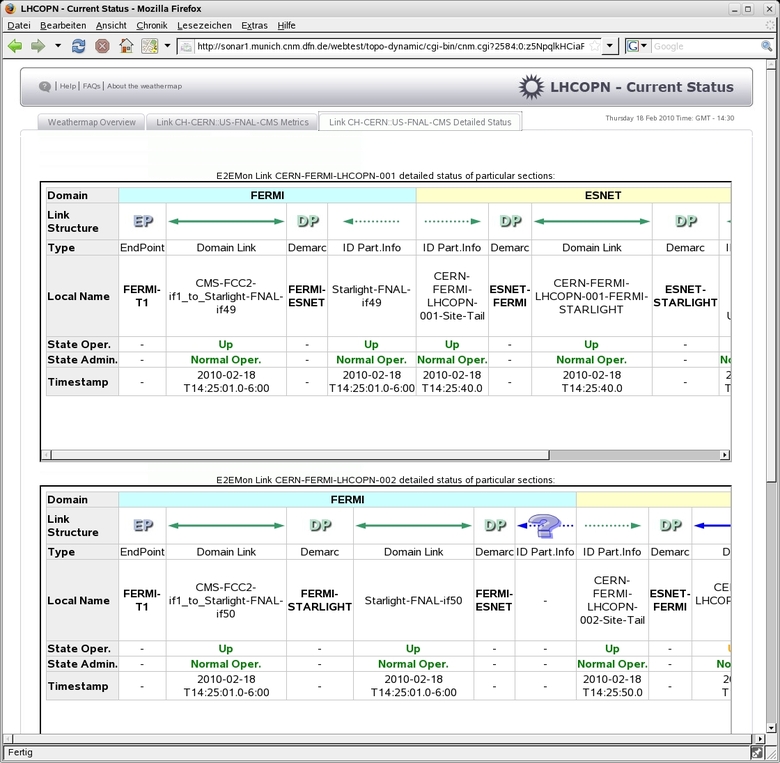
Task: Open the Extras menu
Action: 254,25
